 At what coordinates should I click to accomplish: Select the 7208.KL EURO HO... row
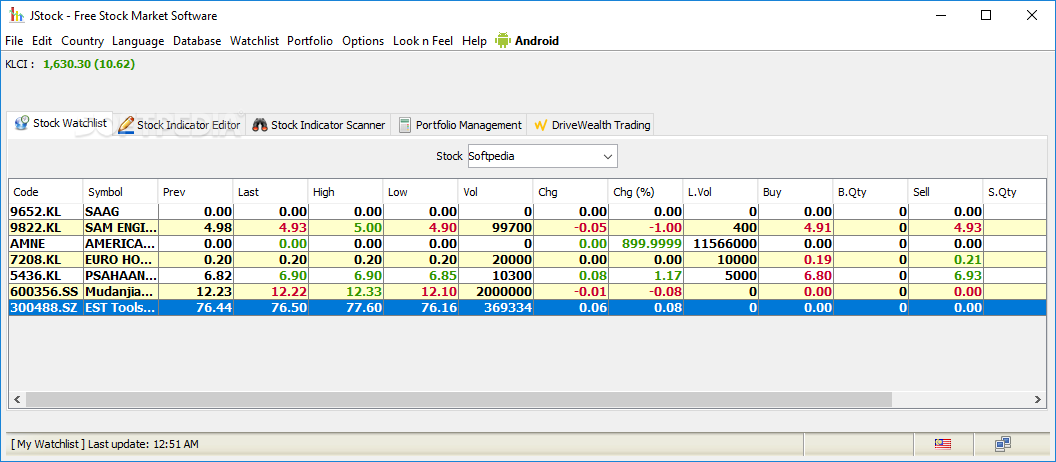[527, 260]
